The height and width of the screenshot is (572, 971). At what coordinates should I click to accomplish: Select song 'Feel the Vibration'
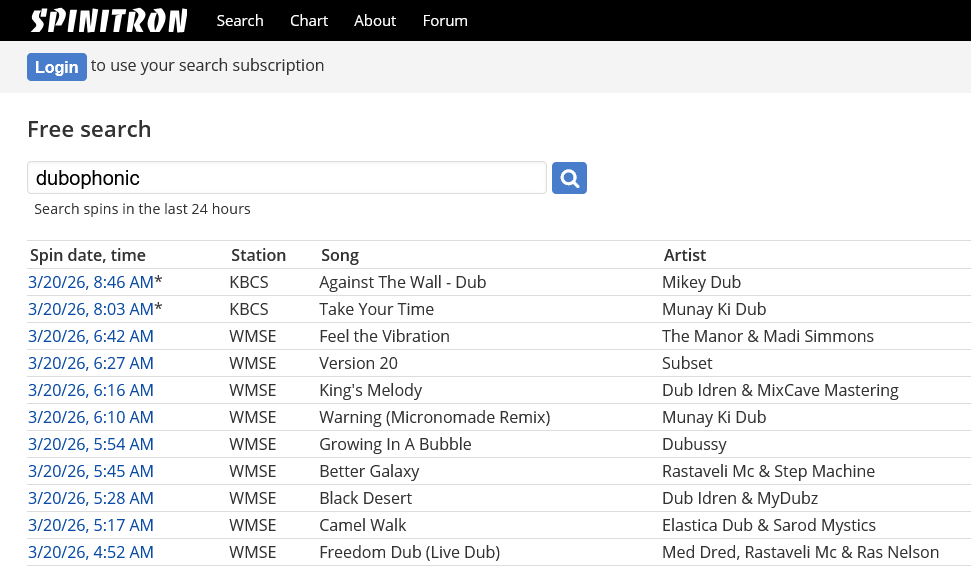[384, 336]
